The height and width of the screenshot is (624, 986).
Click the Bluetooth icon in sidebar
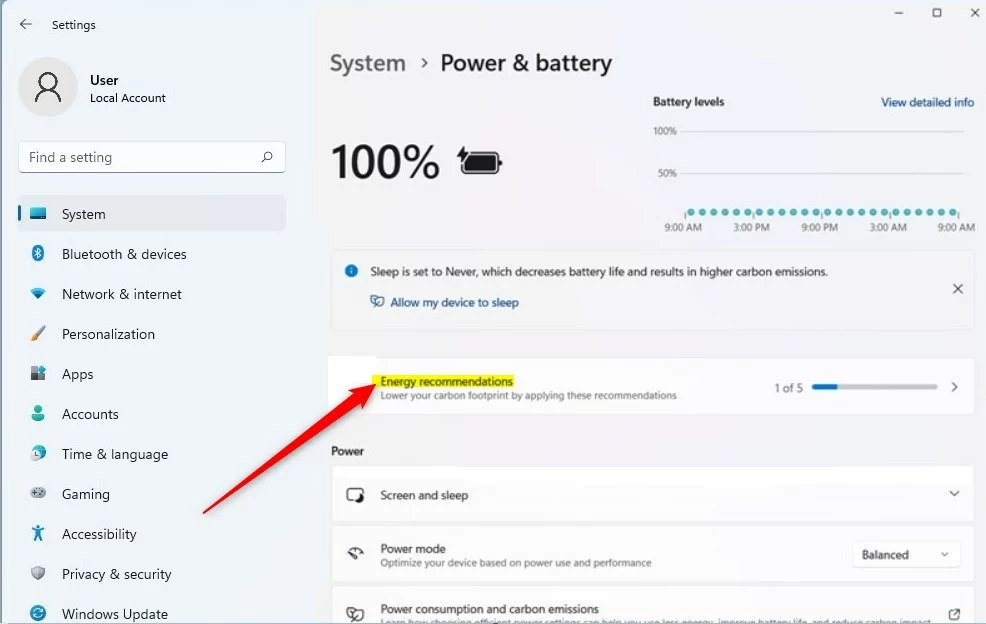(x=38, y=254)
